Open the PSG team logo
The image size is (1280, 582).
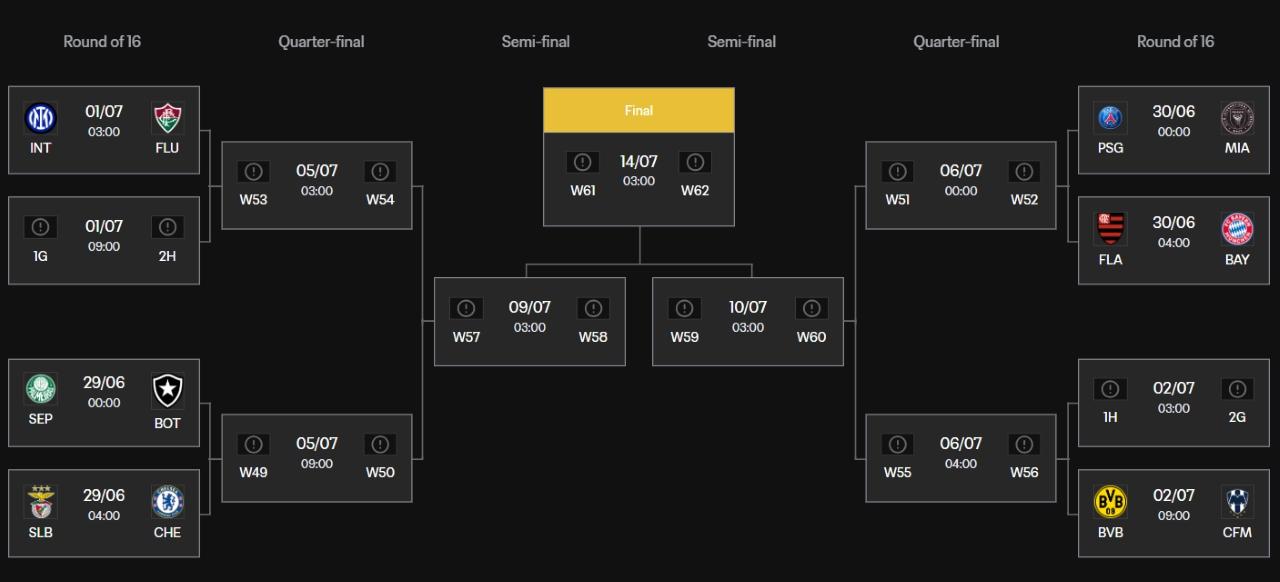point(1110,118)
